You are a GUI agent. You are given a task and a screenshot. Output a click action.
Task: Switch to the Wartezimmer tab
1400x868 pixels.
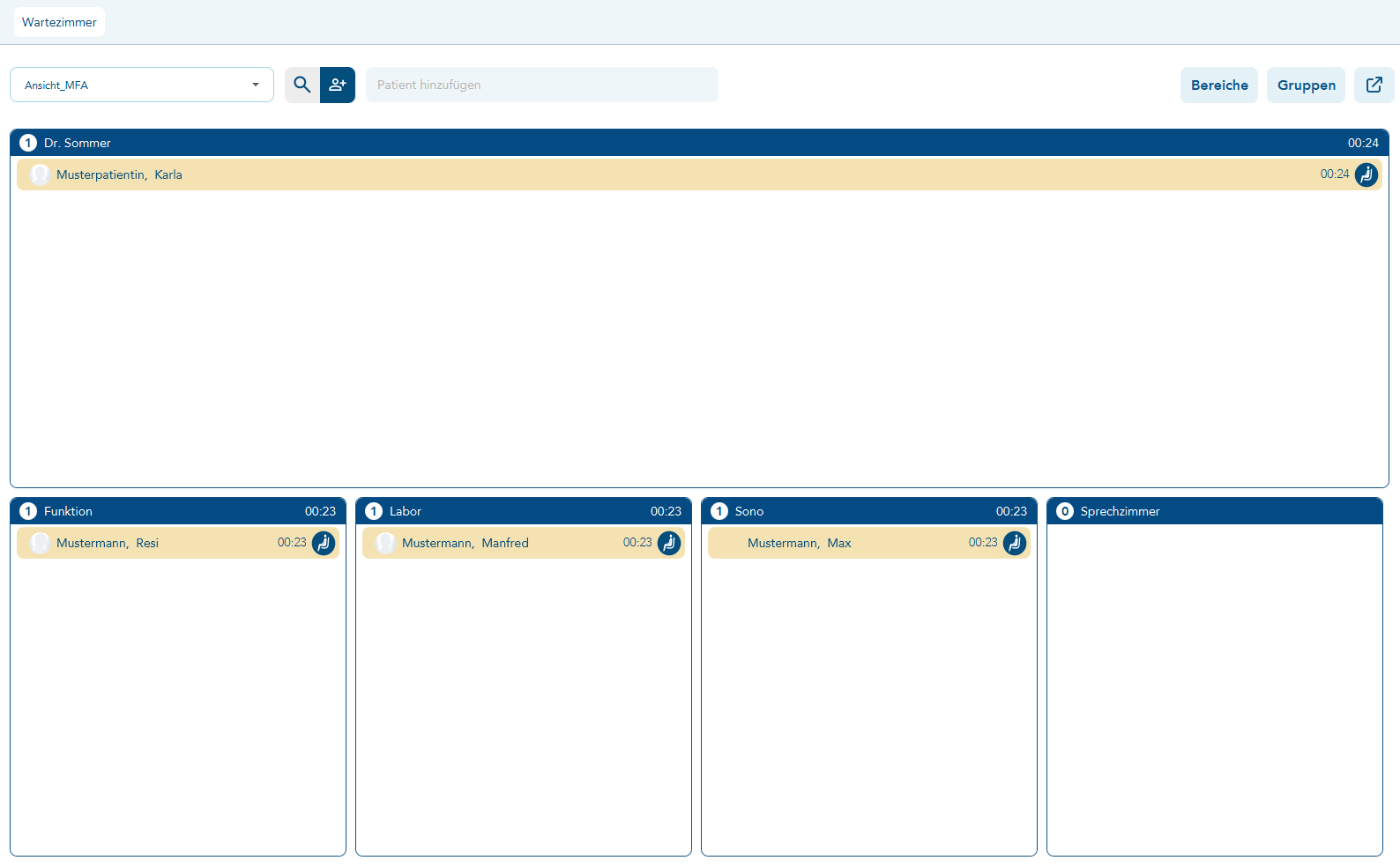click(59, 22)
